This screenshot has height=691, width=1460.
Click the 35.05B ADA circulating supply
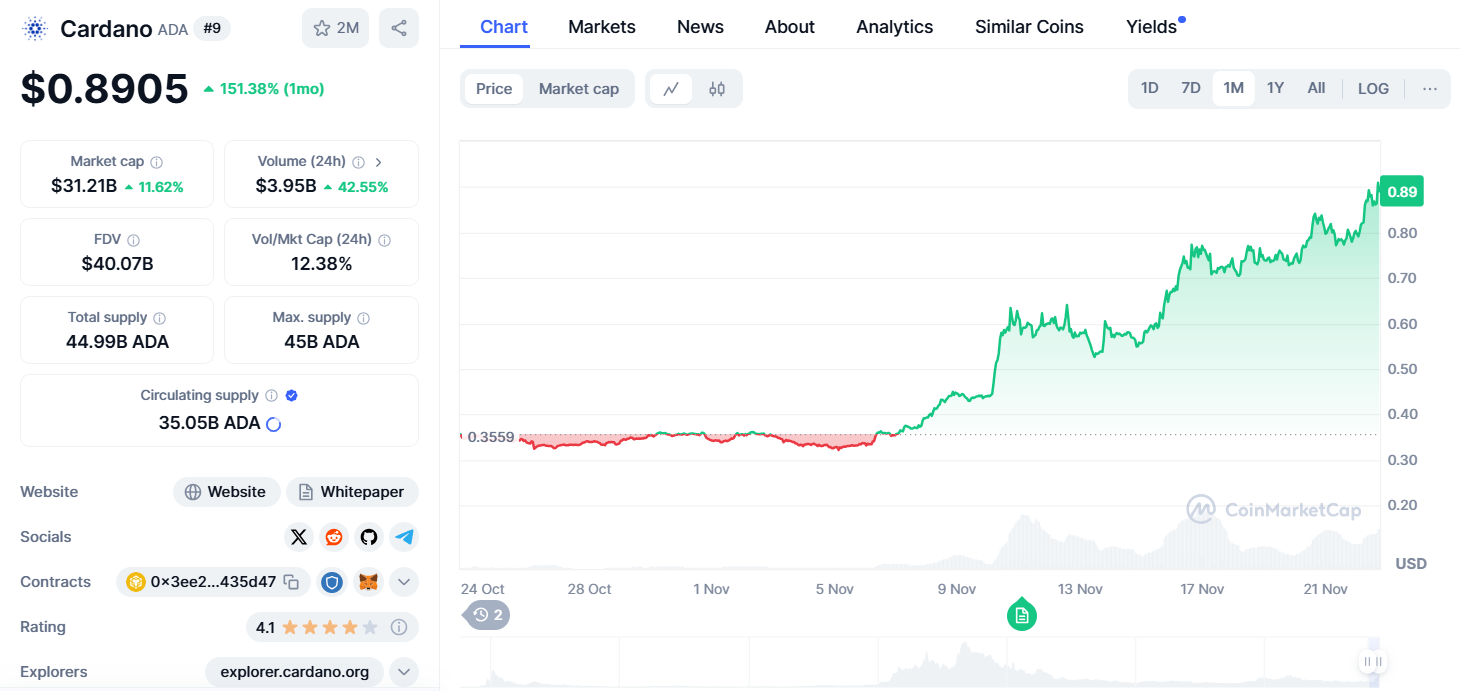(x=210, y=423)
